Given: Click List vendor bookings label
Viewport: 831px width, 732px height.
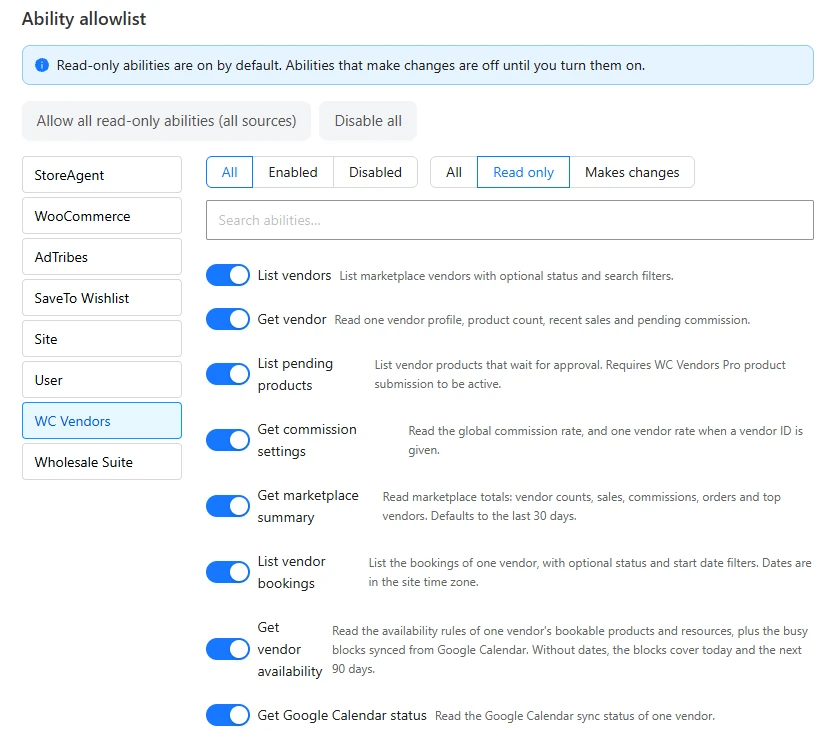Looking at the screenshot, I should [291, 572].
